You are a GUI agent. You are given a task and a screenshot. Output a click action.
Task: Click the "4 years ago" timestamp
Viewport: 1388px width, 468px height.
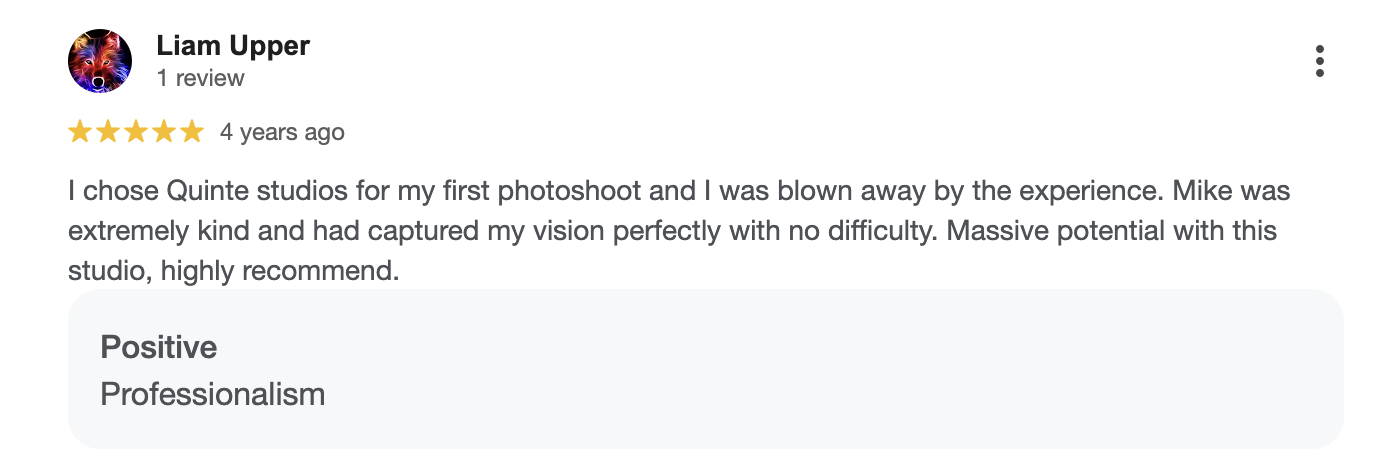(282, 132)
